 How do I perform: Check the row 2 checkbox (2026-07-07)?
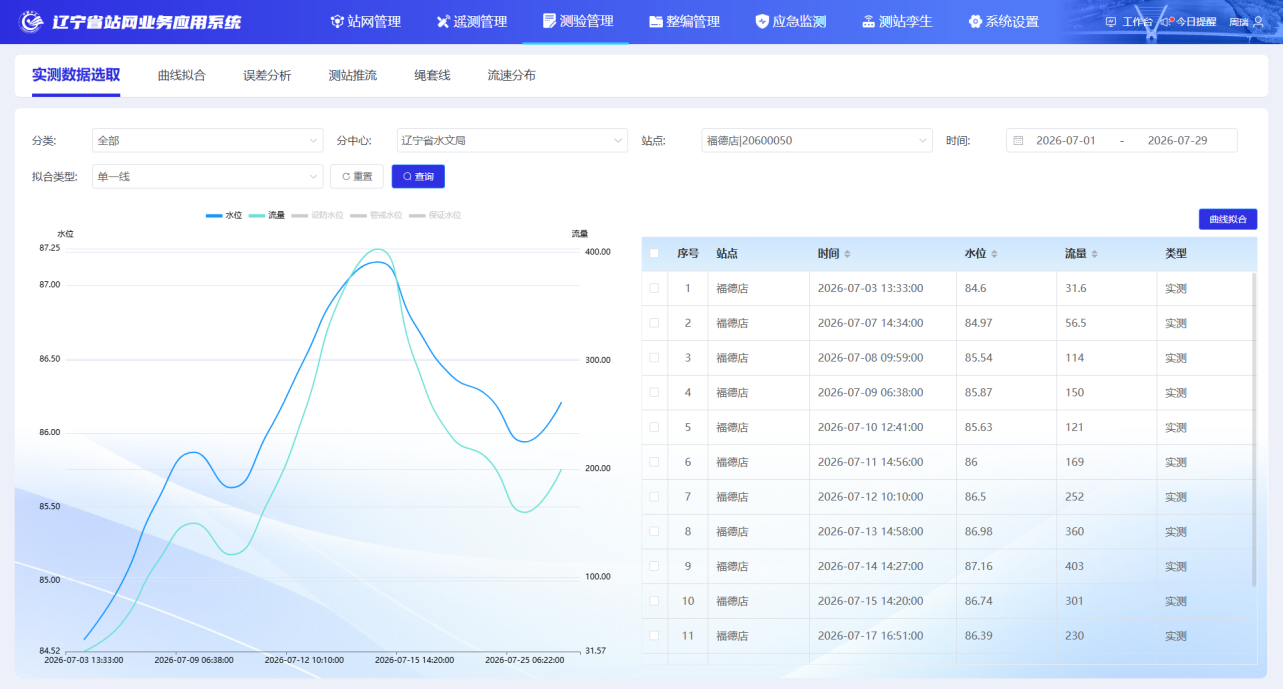pyautogui.click(x=654, y=323)
